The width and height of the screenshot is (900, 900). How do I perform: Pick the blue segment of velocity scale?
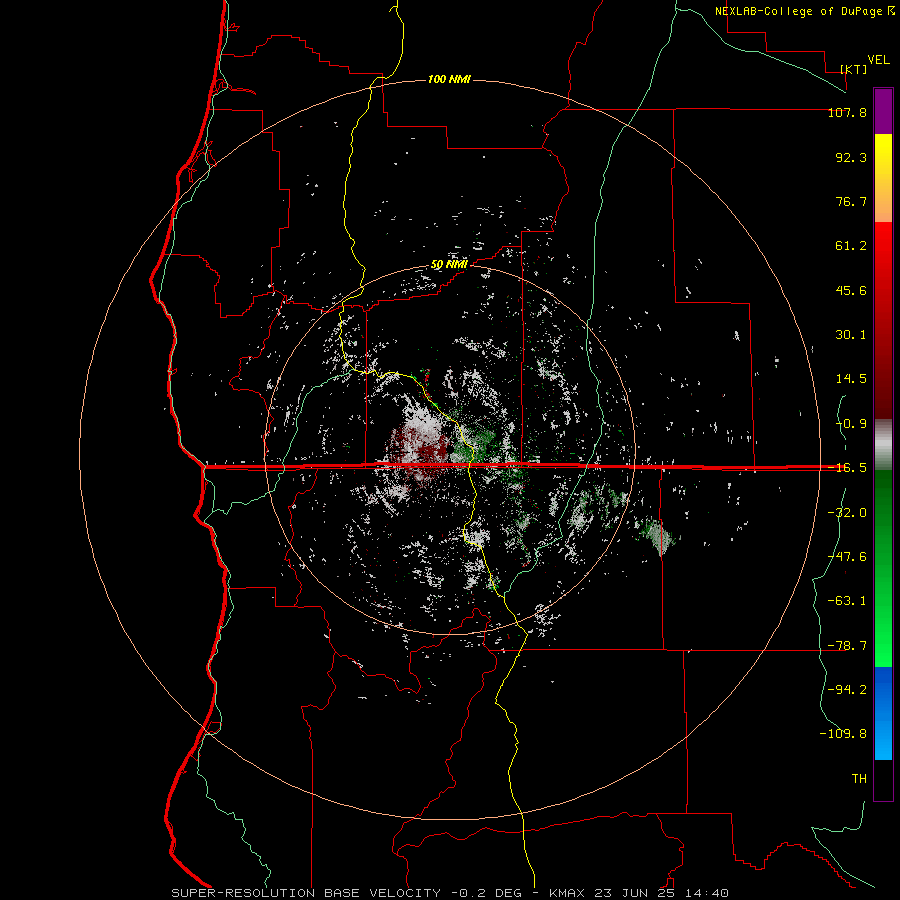coord(883,713)
